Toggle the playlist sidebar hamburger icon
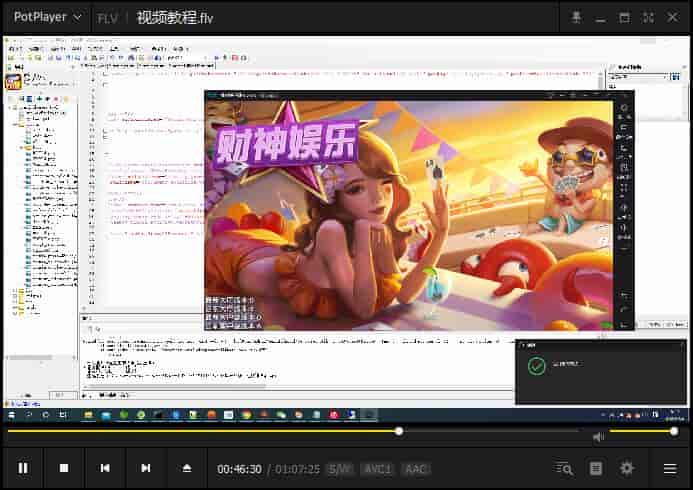Image resolution: width=693 pixels, height=490 pixels. point(670,468)
